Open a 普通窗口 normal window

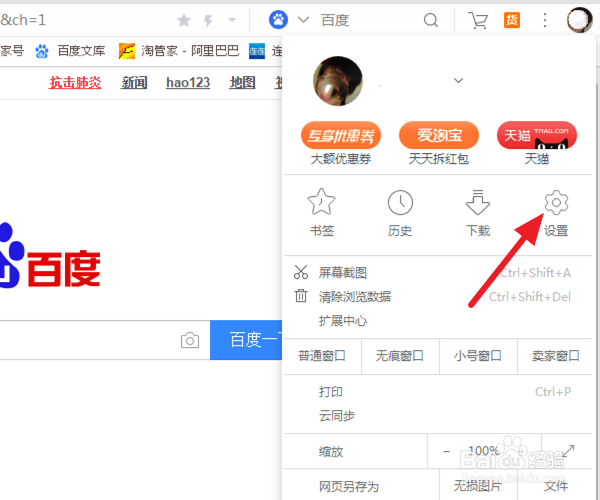[x=322, y=356]
